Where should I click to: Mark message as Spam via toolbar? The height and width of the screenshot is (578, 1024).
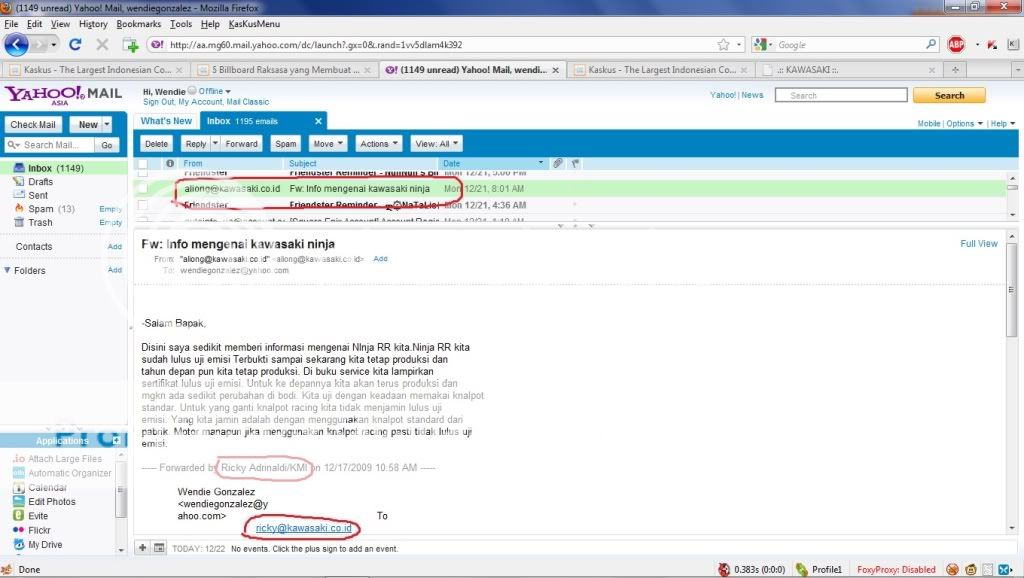click(x=285, y=144)
